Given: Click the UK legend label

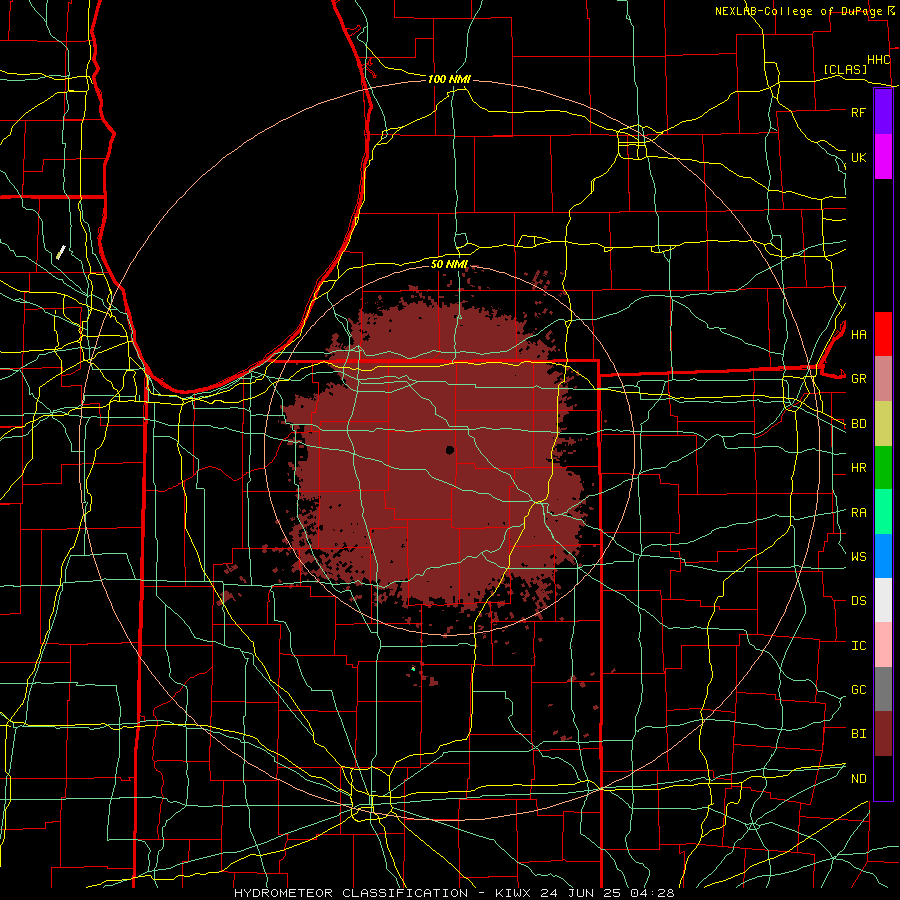Looking at the screenshot, I should pyautogui.click(x=858, y=157).
